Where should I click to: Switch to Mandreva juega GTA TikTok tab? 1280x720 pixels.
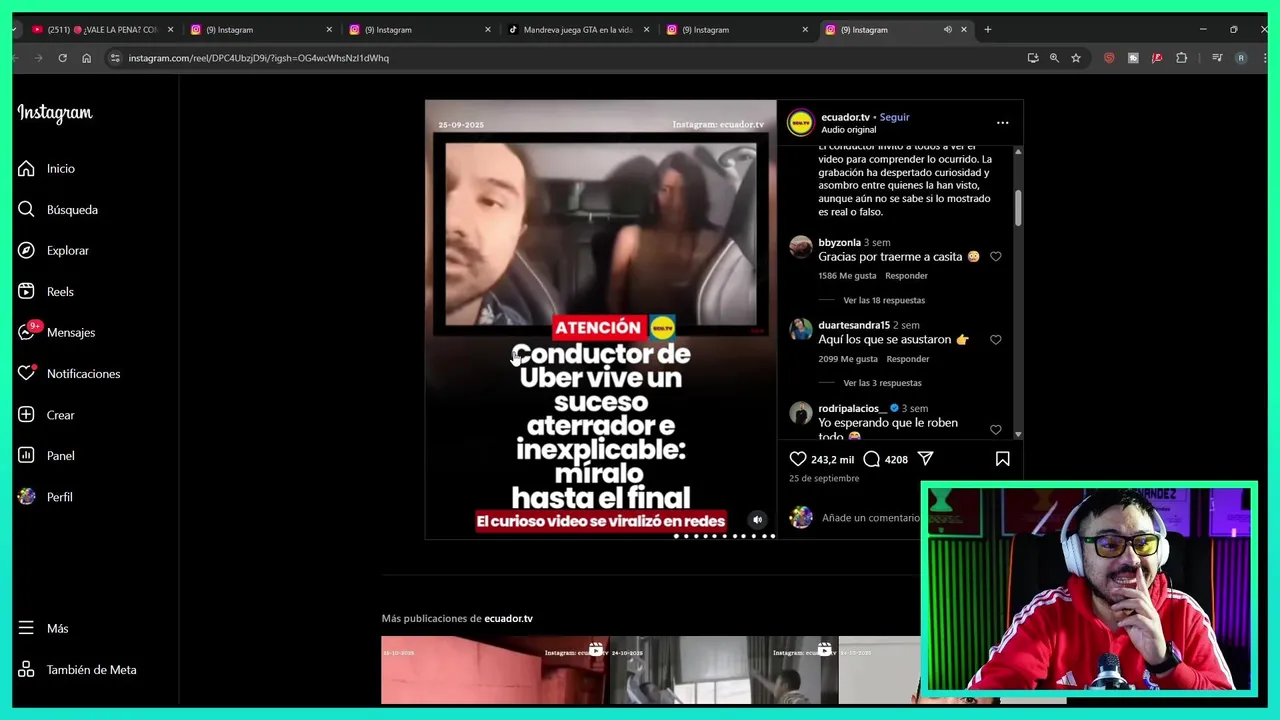pos(578,30)
